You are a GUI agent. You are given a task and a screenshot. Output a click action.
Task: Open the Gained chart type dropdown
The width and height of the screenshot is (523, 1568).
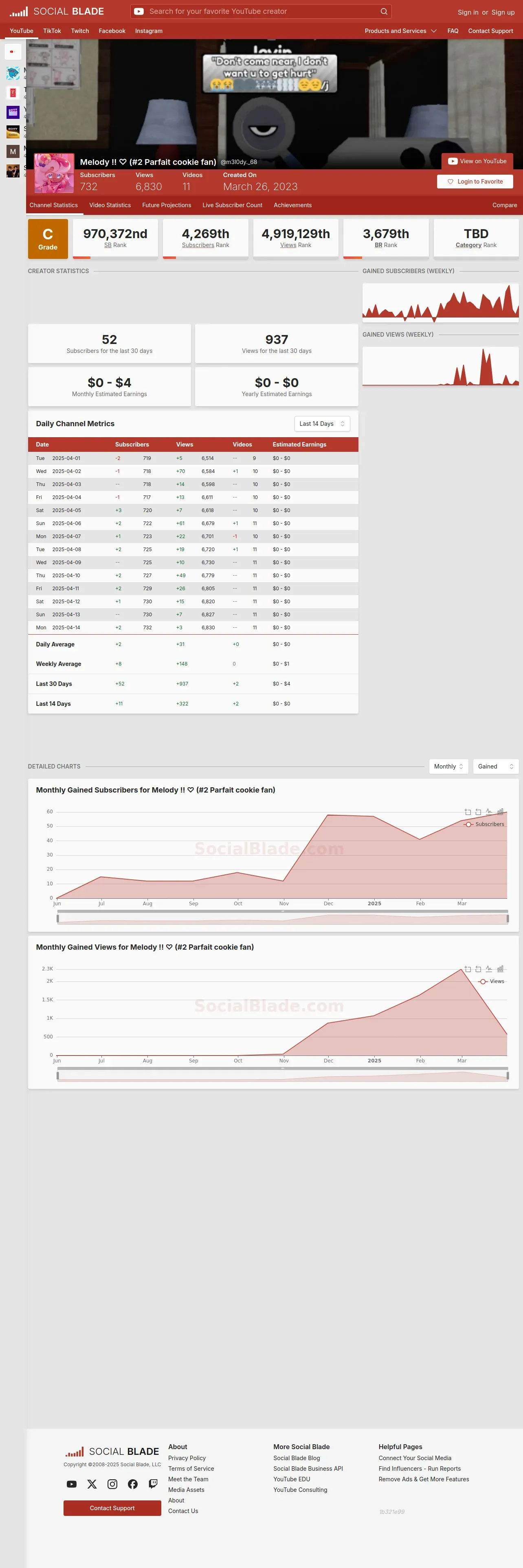coord(496,766)
